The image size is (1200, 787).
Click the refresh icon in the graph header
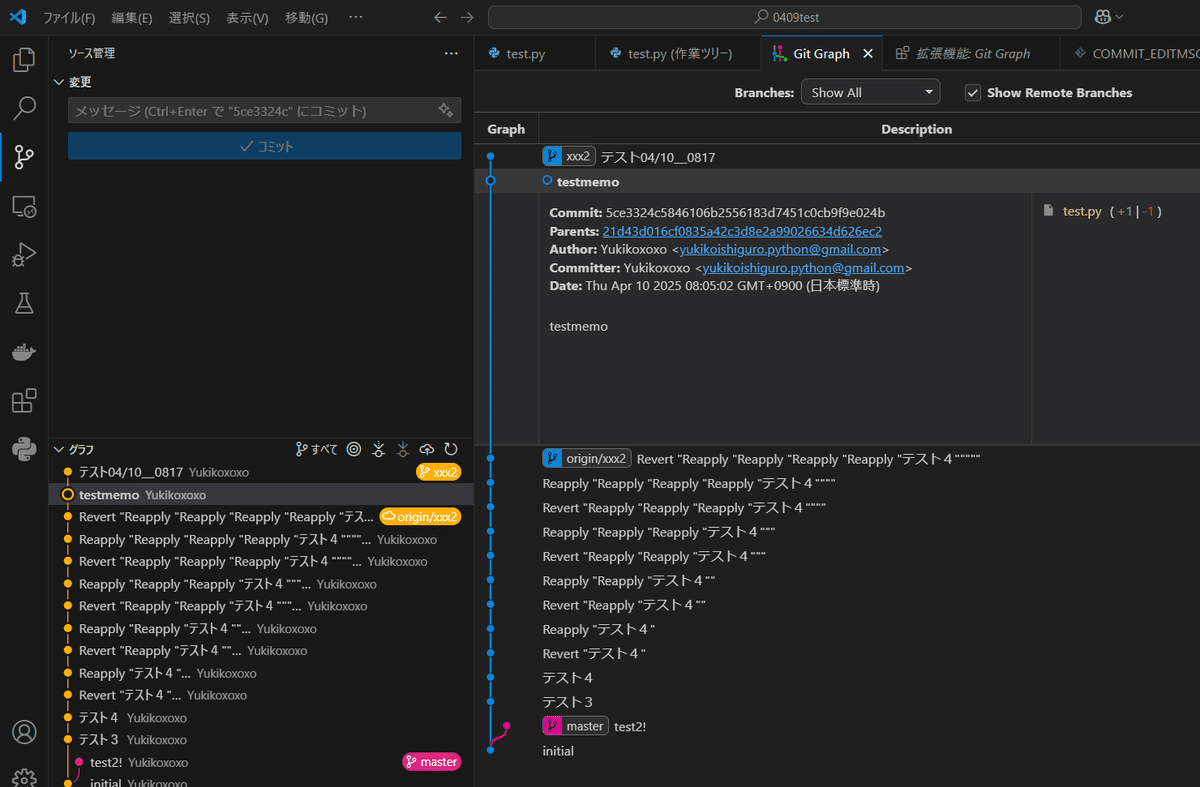pos(451,449)
